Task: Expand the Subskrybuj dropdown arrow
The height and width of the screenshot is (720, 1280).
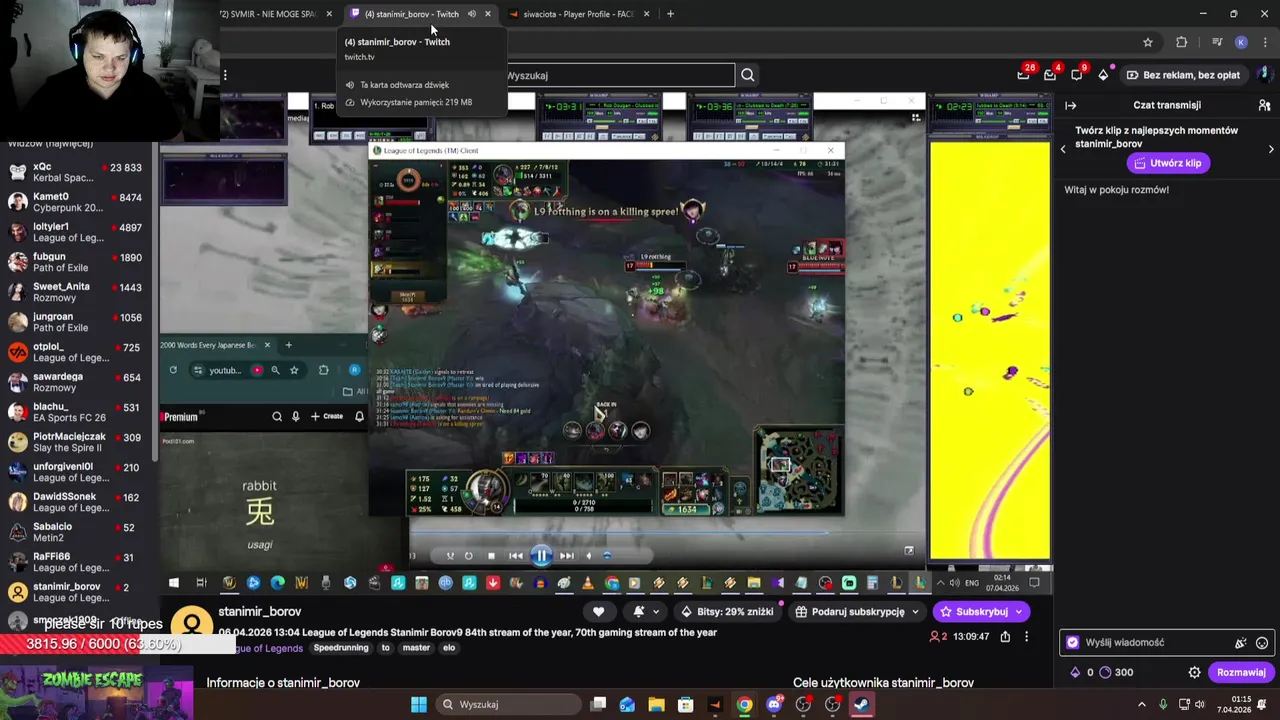Action: [1018, 611]
